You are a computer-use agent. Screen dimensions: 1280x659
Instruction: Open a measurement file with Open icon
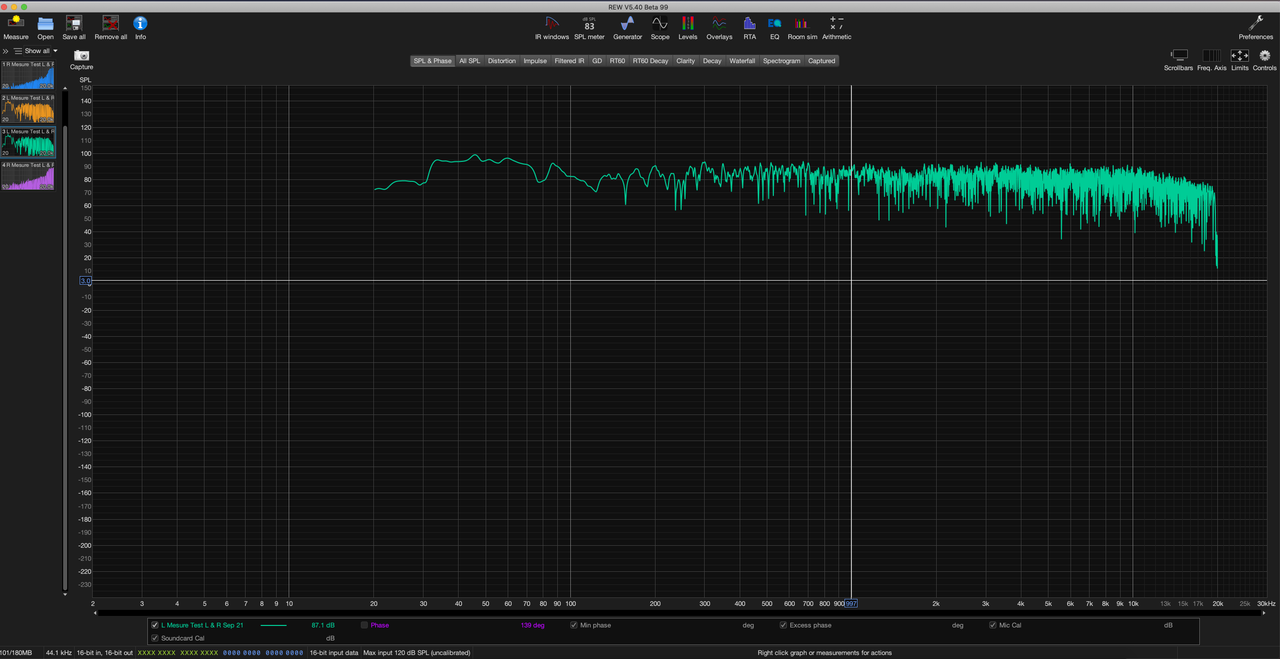(x=46, y=27)
